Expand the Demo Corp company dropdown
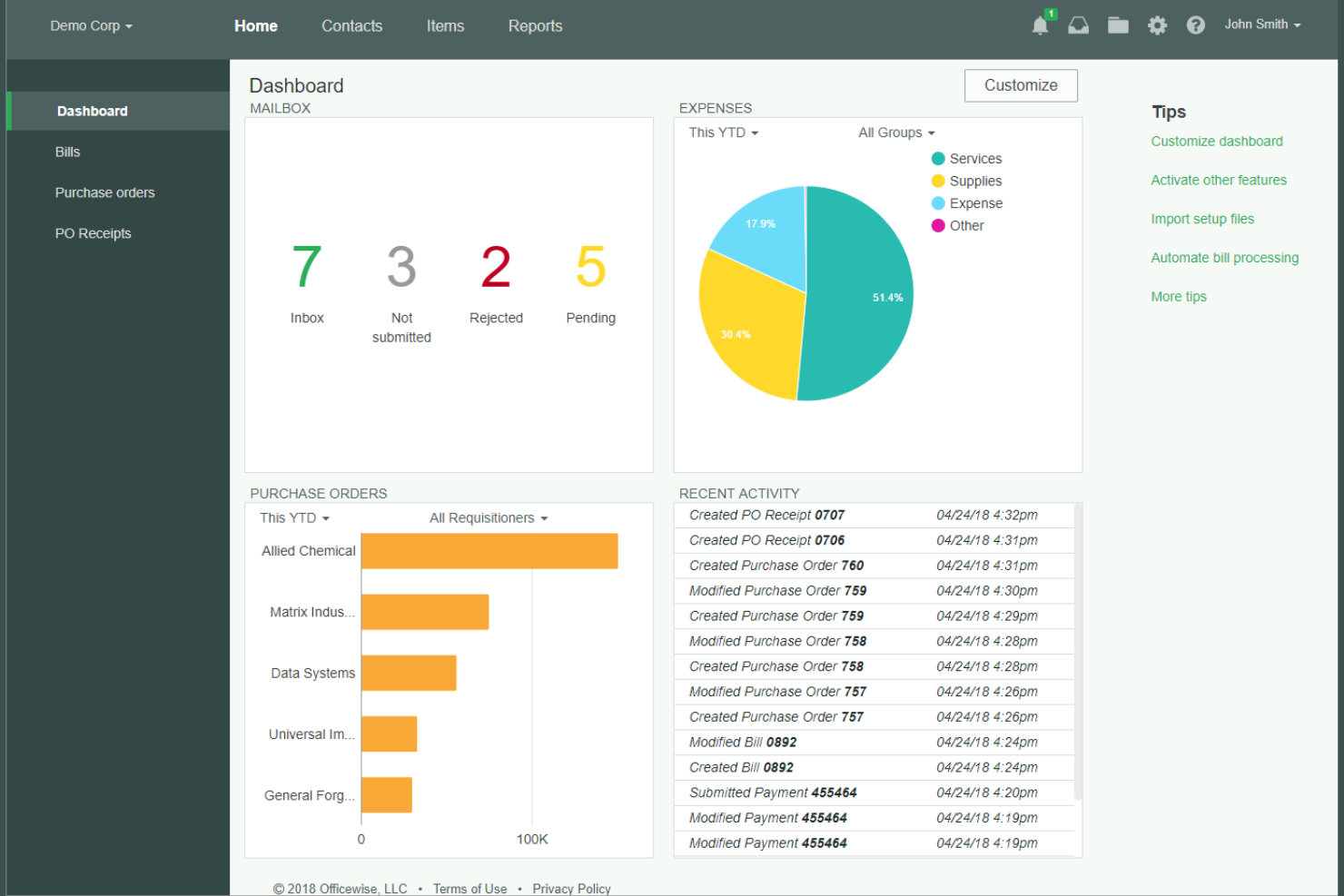Image resolution: width=1344 pixels, height=896 pixels. 91,25
